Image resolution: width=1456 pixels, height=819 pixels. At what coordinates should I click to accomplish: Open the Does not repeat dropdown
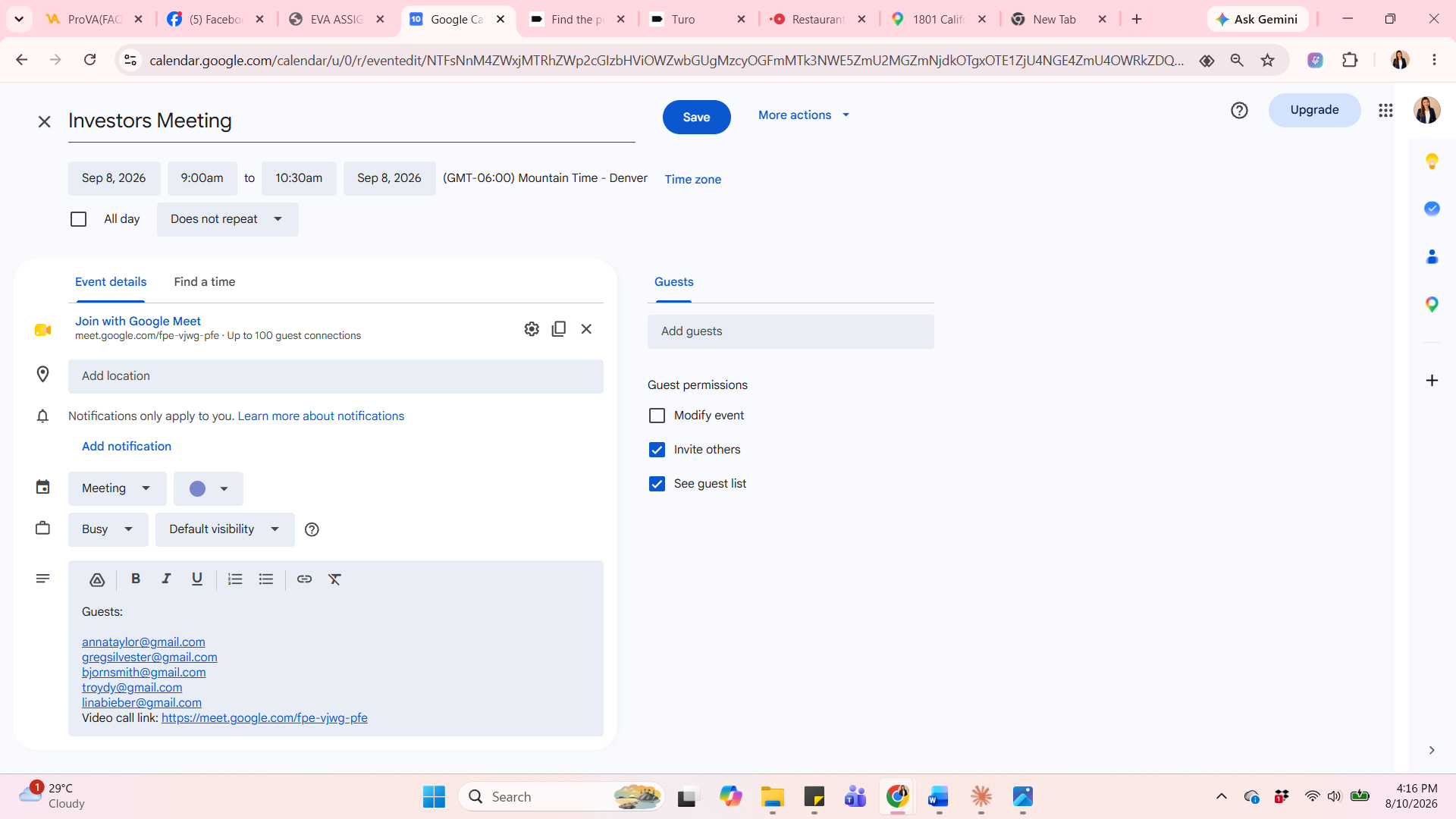[x=227, y=219]
